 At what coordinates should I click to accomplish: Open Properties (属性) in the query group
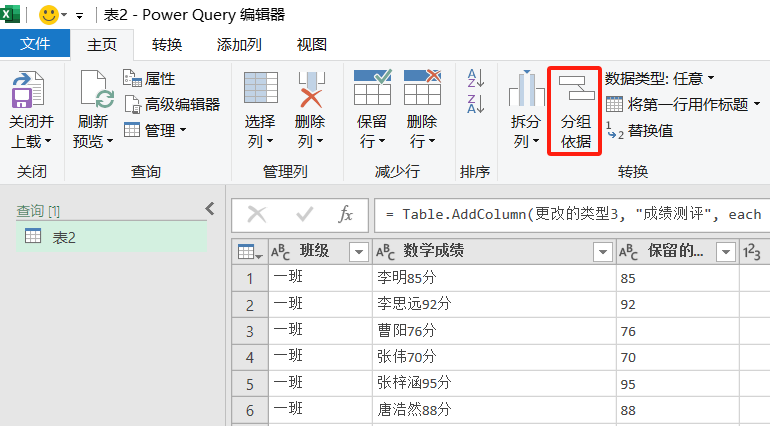149,79
